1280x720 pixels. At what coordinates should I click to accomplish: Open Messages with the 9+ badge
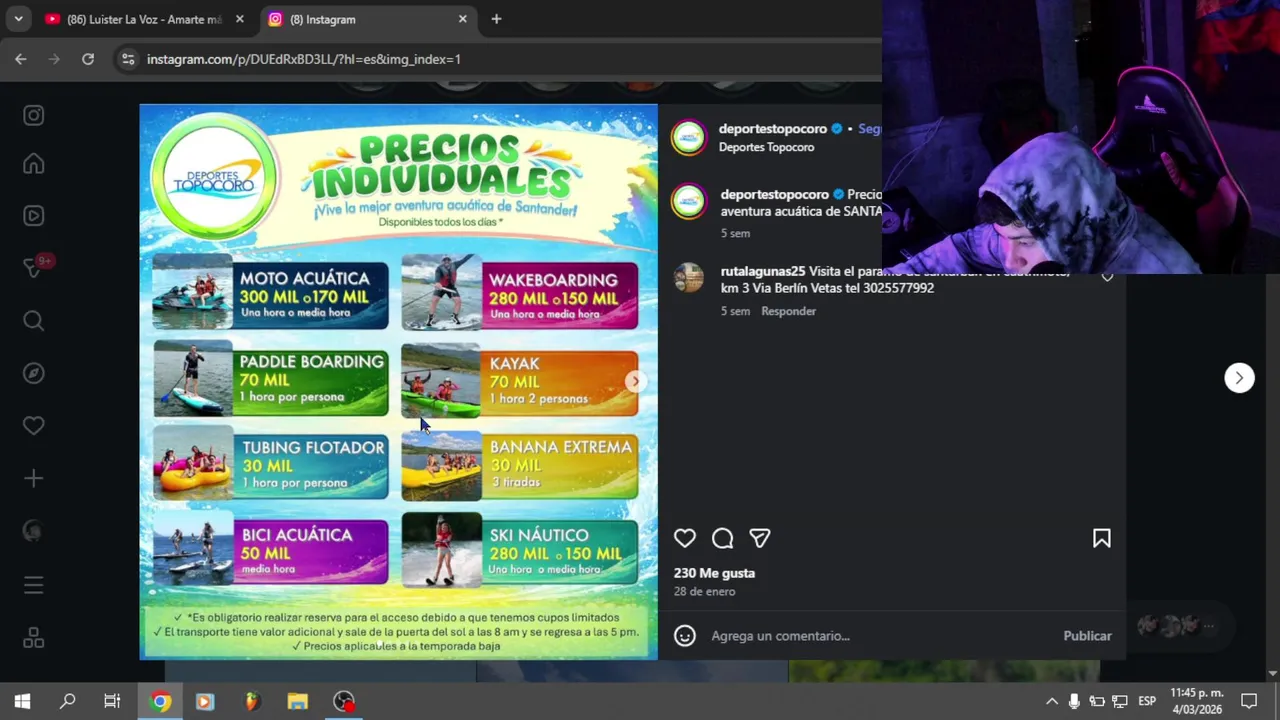33,267
